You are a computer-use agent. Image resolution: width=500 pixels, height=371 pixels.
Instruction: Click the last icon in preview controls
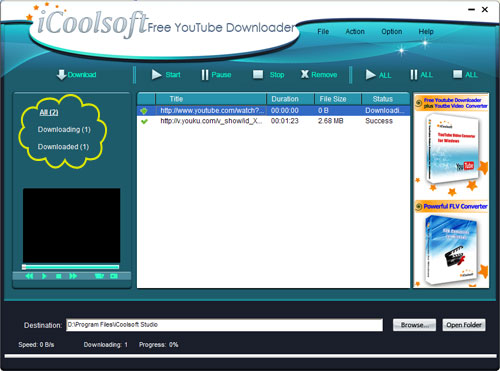(x=114, y=276)
